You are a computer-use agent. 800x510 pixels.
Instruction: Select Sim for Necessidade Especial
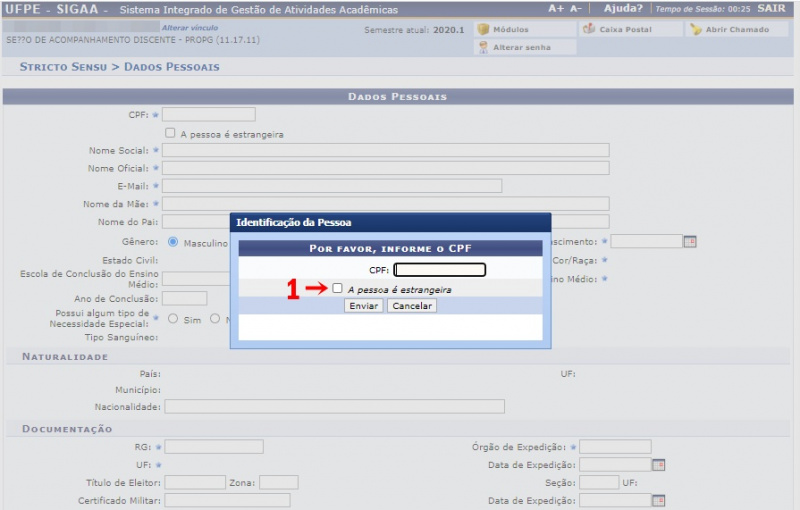(173, 319)
